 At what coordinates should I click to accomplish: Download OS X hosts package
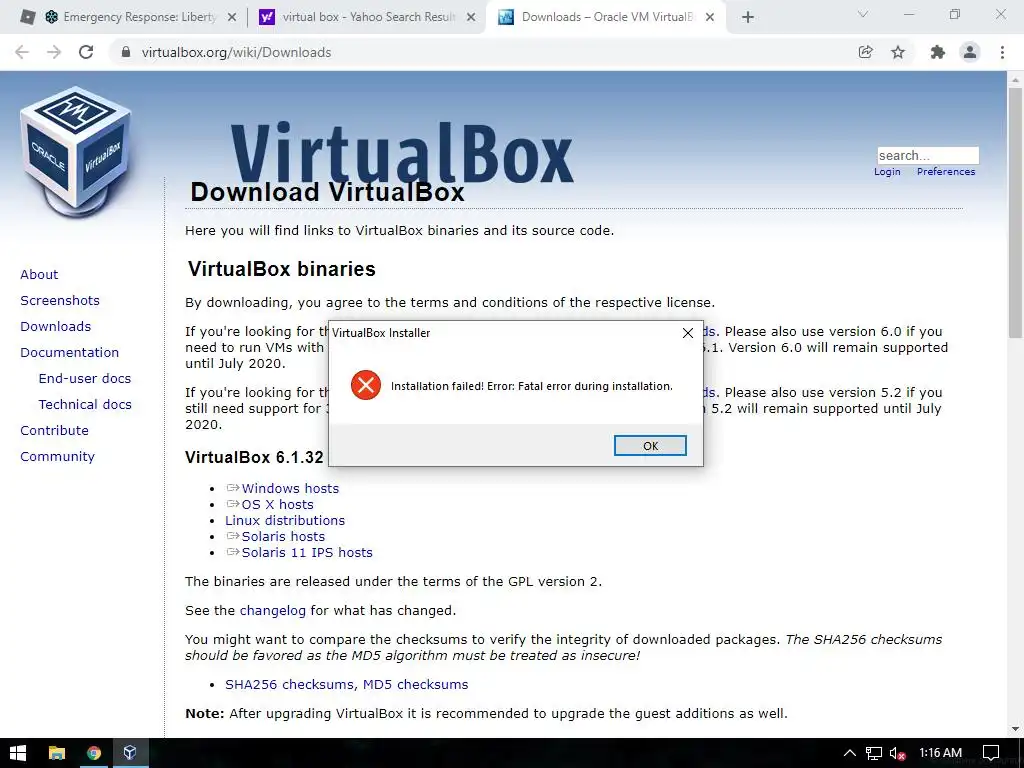point(278,504)
